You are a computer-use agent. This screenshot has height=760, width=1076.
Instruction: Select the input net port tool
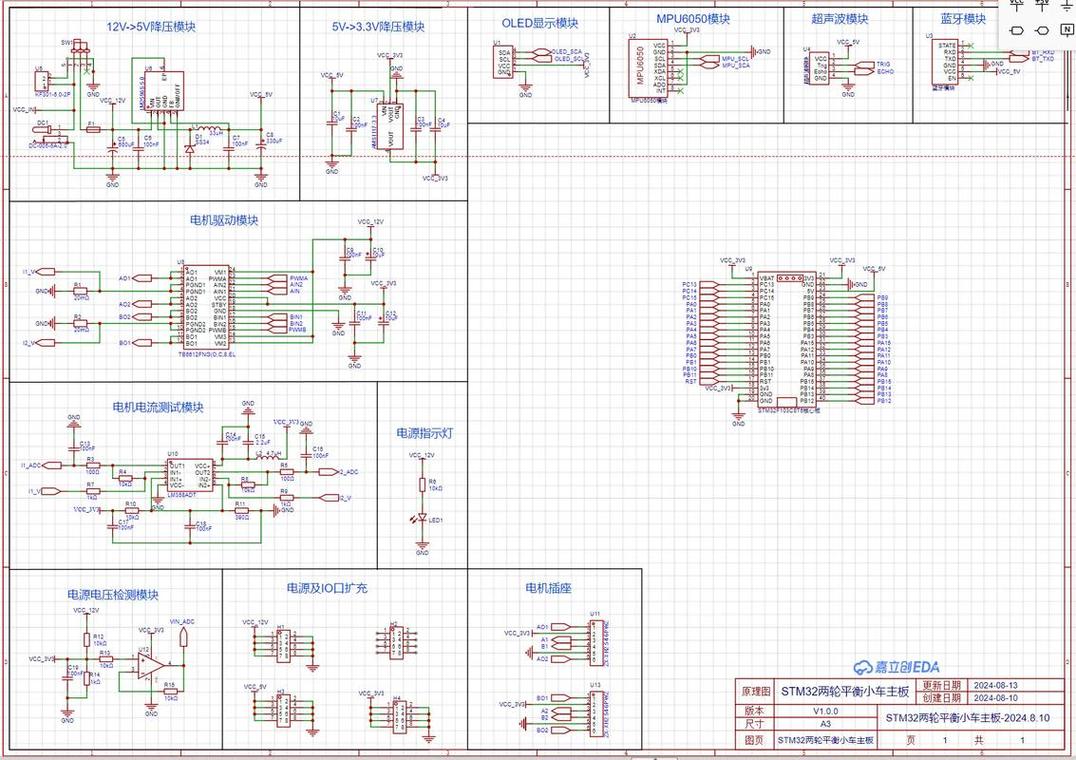point(1016,31)
